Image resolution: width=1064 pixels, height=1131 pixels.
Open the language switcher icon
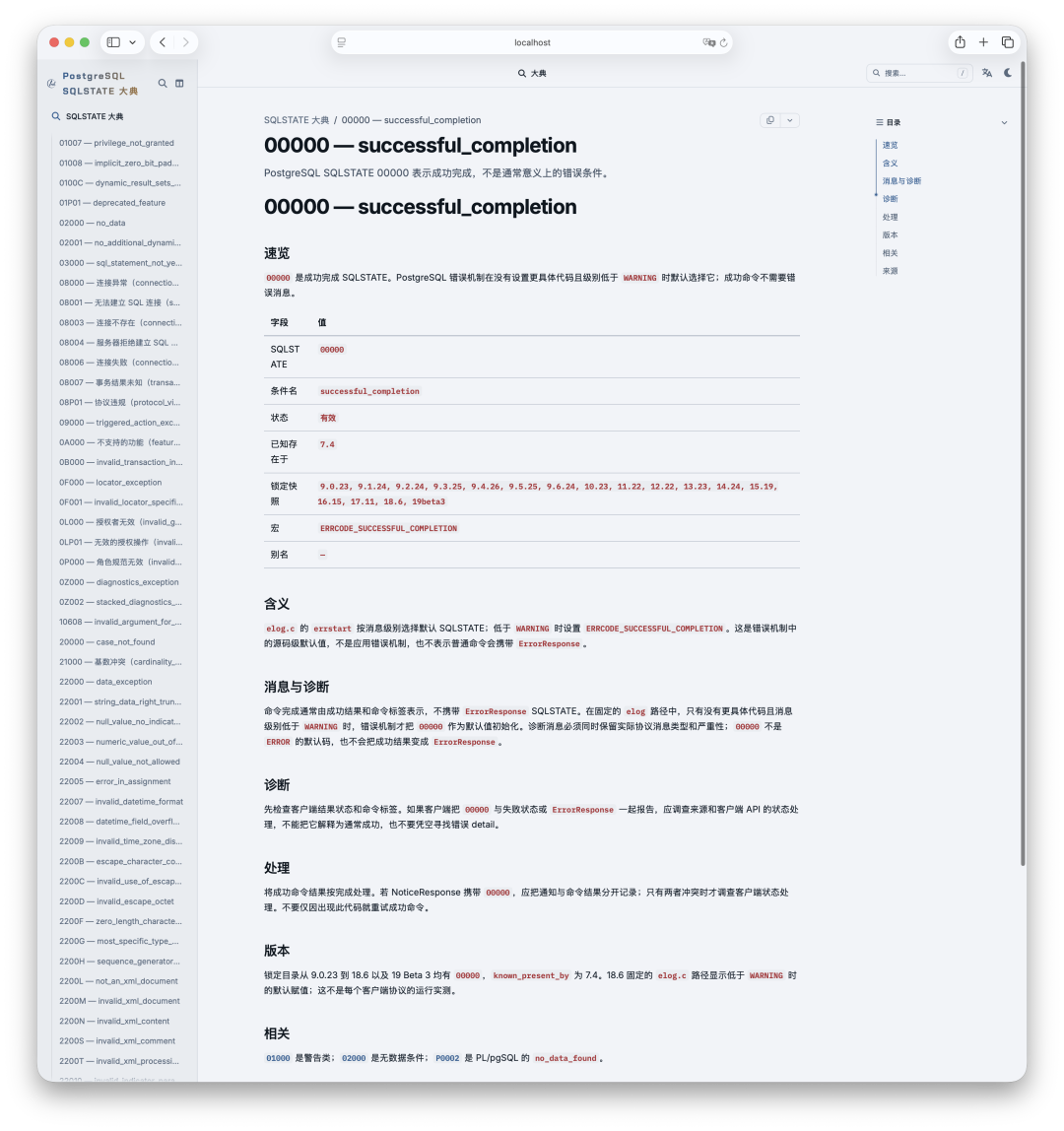(987, 73)
